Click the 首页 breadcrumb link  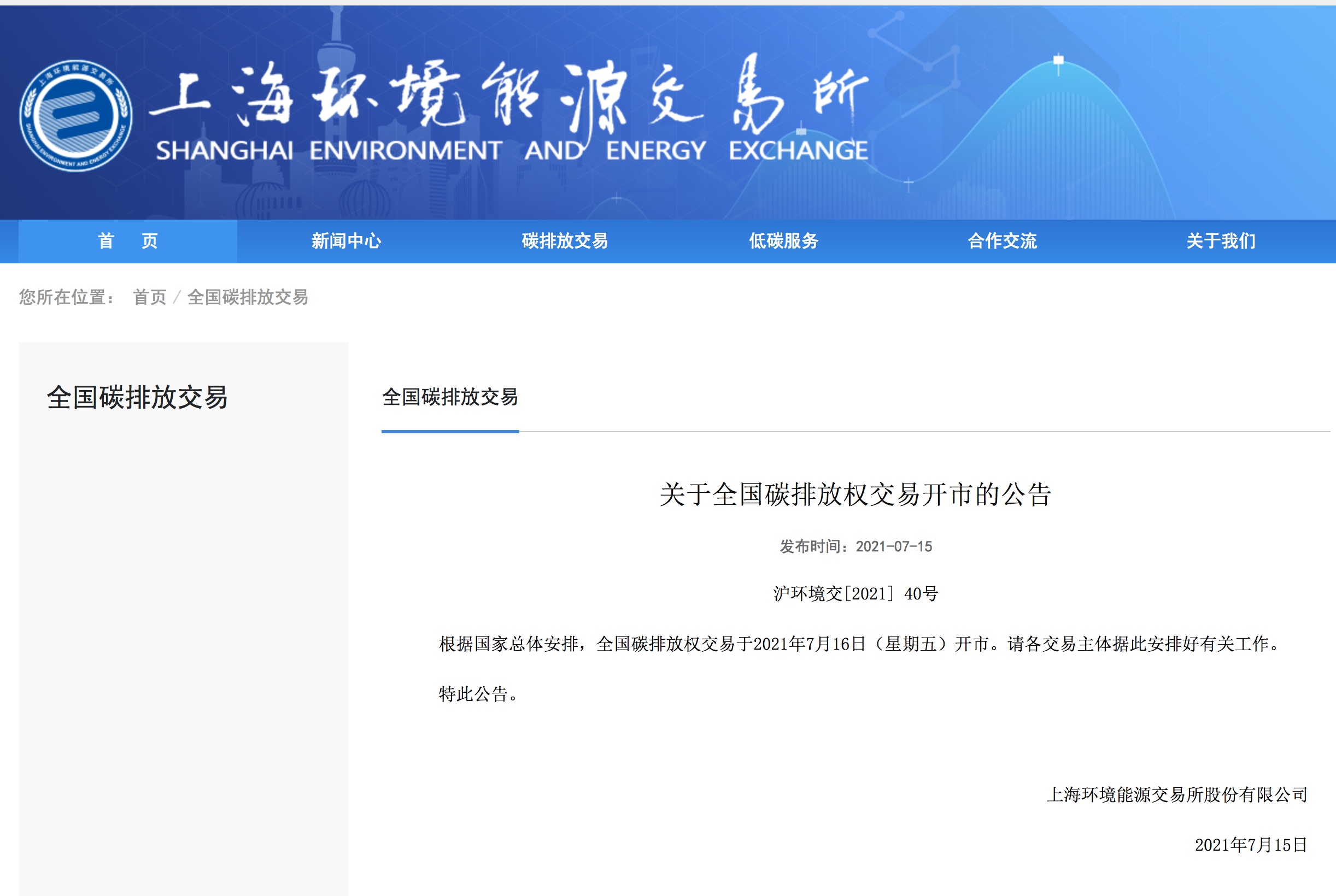click(150, 297)
